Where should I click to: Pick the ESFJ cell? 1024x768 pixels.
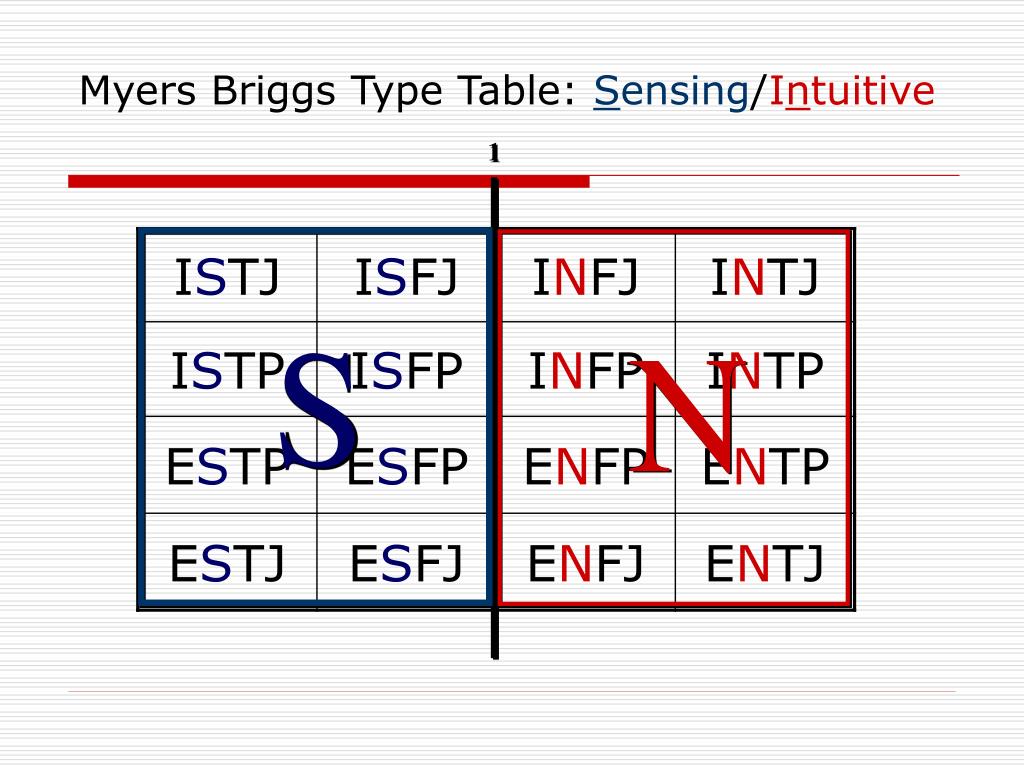coord(402,557)
